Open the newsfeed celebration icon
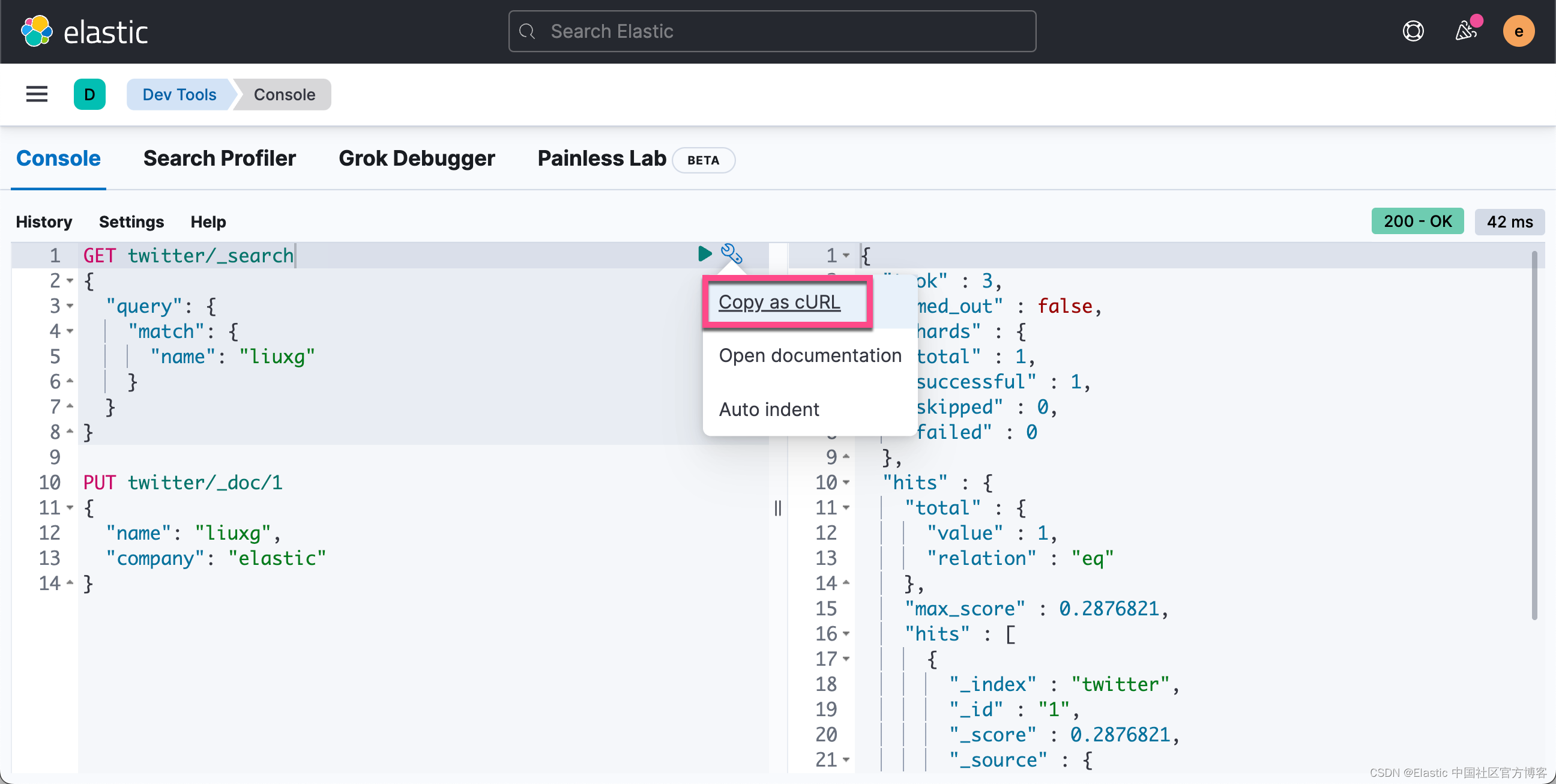Screen dimensions: 1556x784 tap(1466, 31)
